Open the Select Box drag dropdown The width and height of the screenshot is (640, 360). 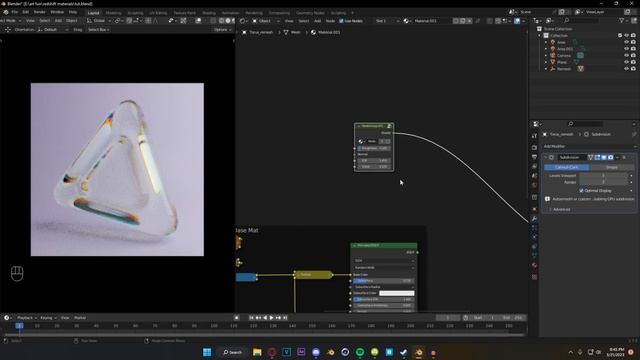point(98,30)
